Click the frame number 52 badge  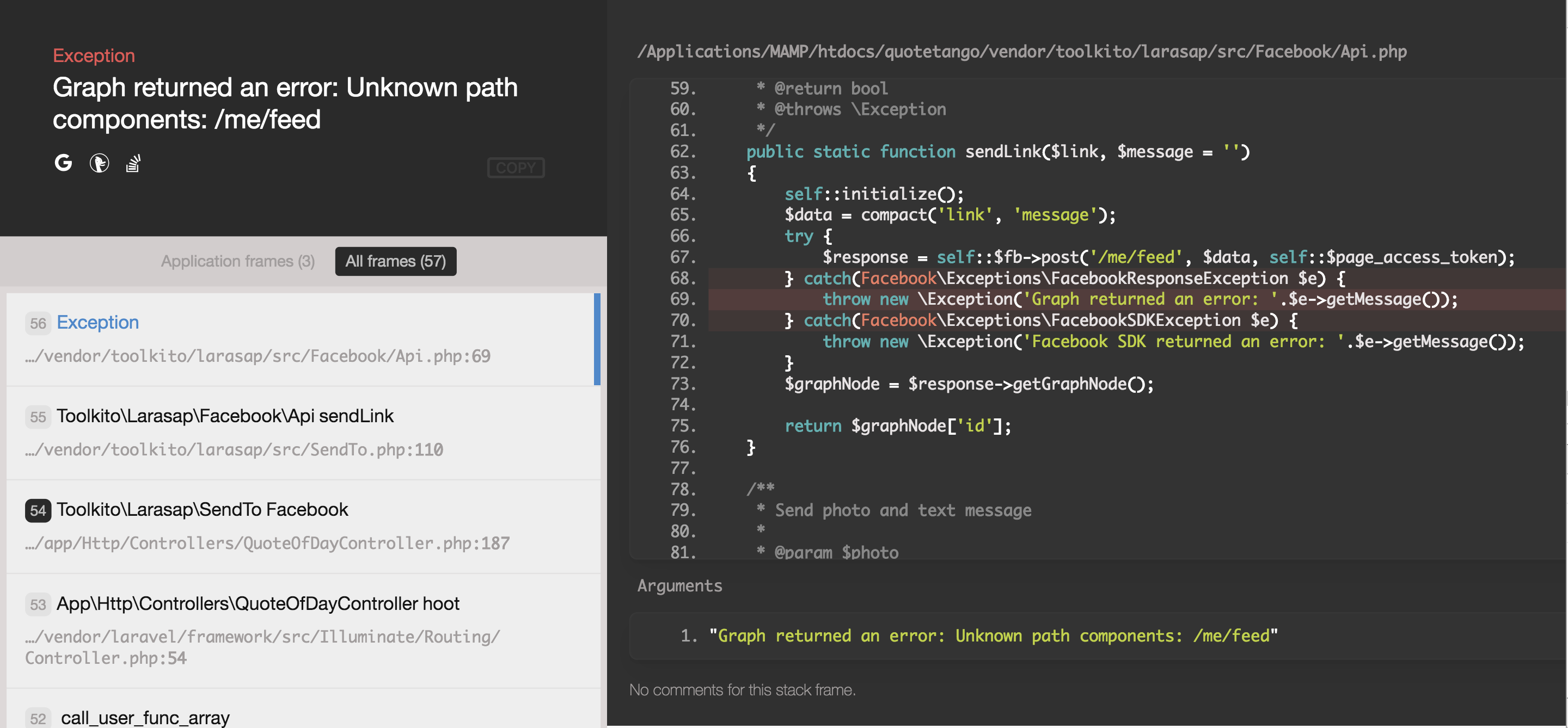point(38,718)
